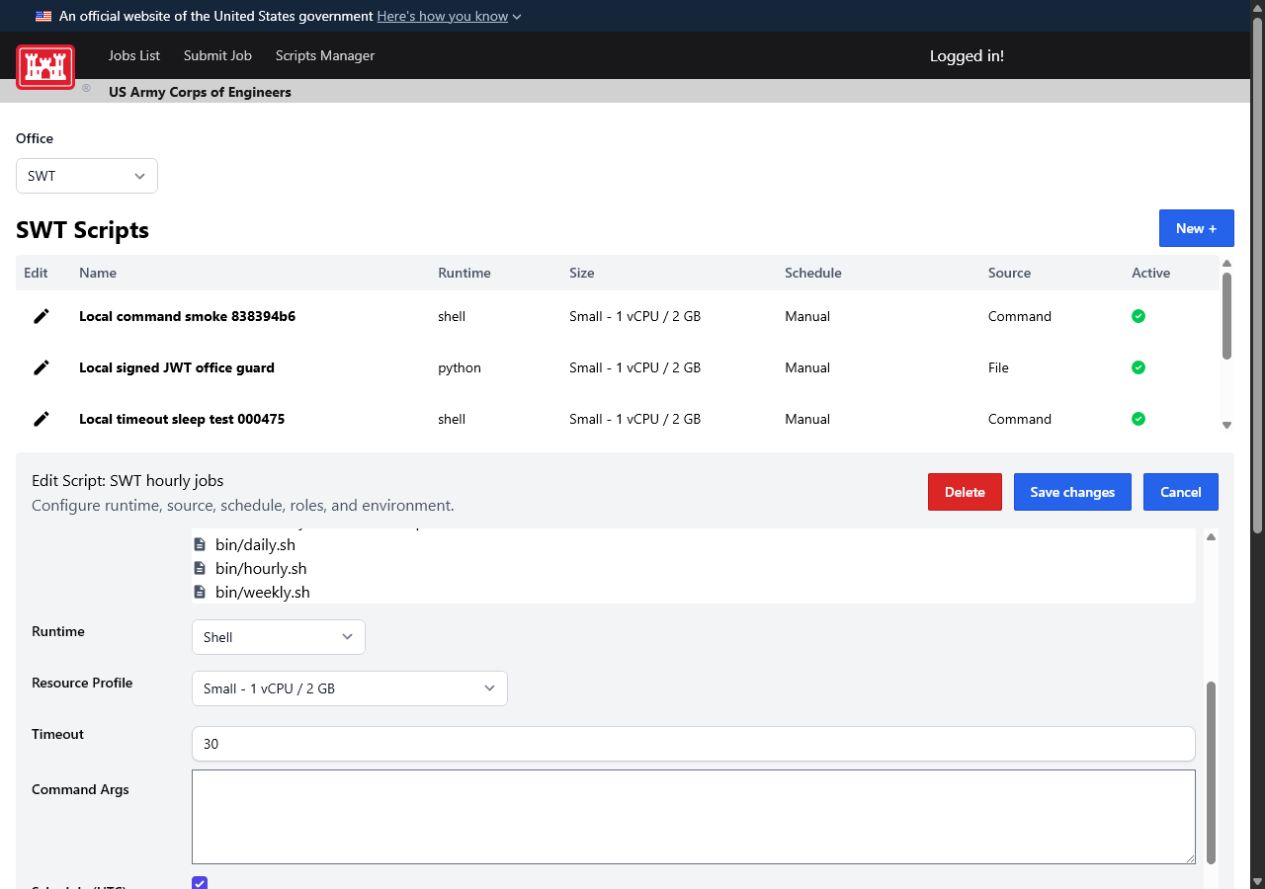Click the Active column header
Screen dimensions: 1265x889
coord(1151,273)
